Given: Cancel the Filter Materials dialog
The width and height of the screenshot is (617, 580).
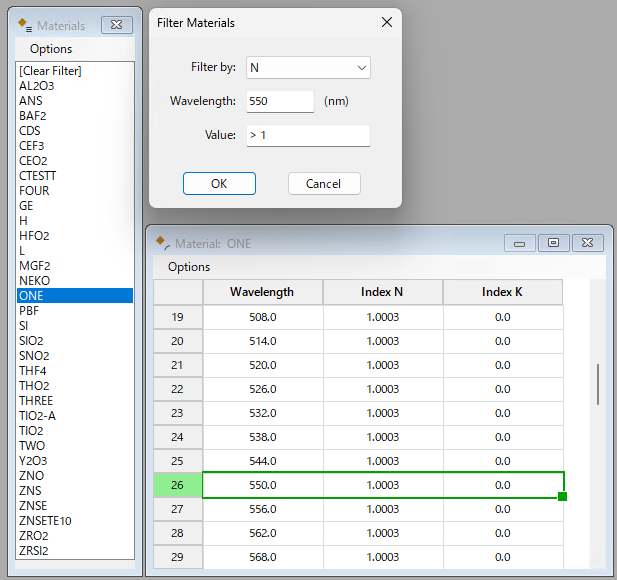Looking at the screenshot, I should 324,183.
